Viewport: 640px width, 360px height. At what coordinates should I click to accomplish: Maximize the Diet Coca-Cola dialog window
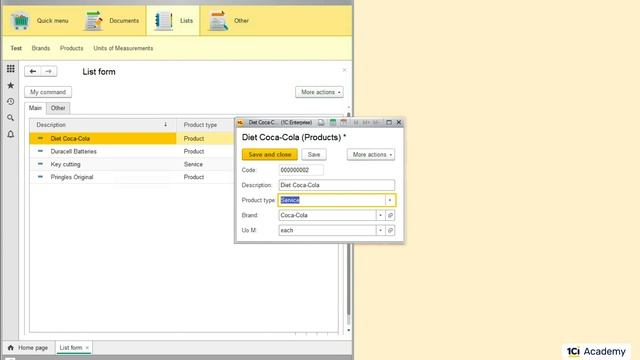click(x=389, y=122)
